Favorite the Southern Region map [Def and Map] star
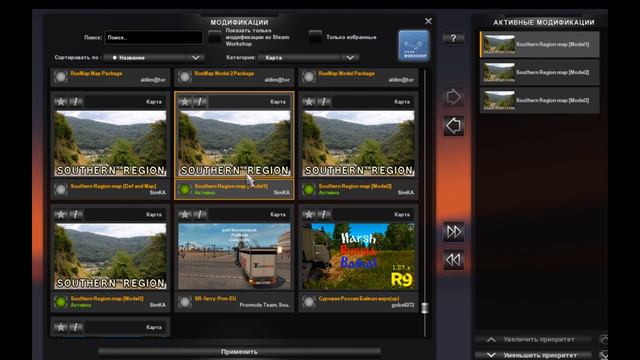 point(61,102)
